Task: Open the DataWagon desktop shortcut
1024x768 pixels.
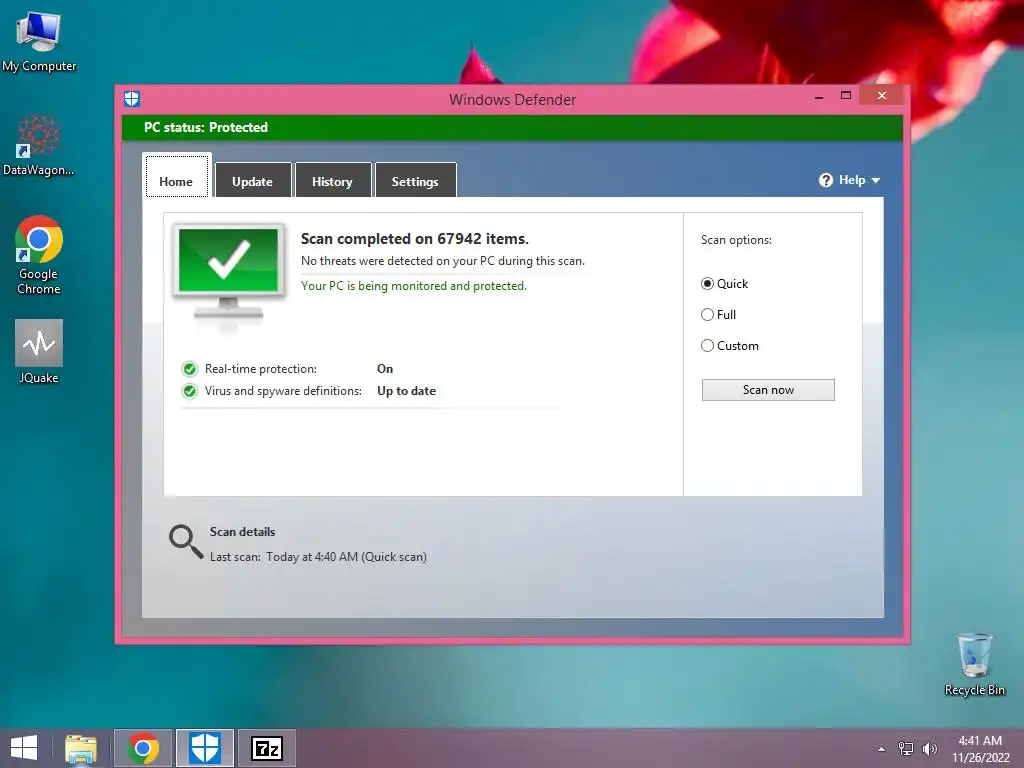Action: click(x=39, y=145)
